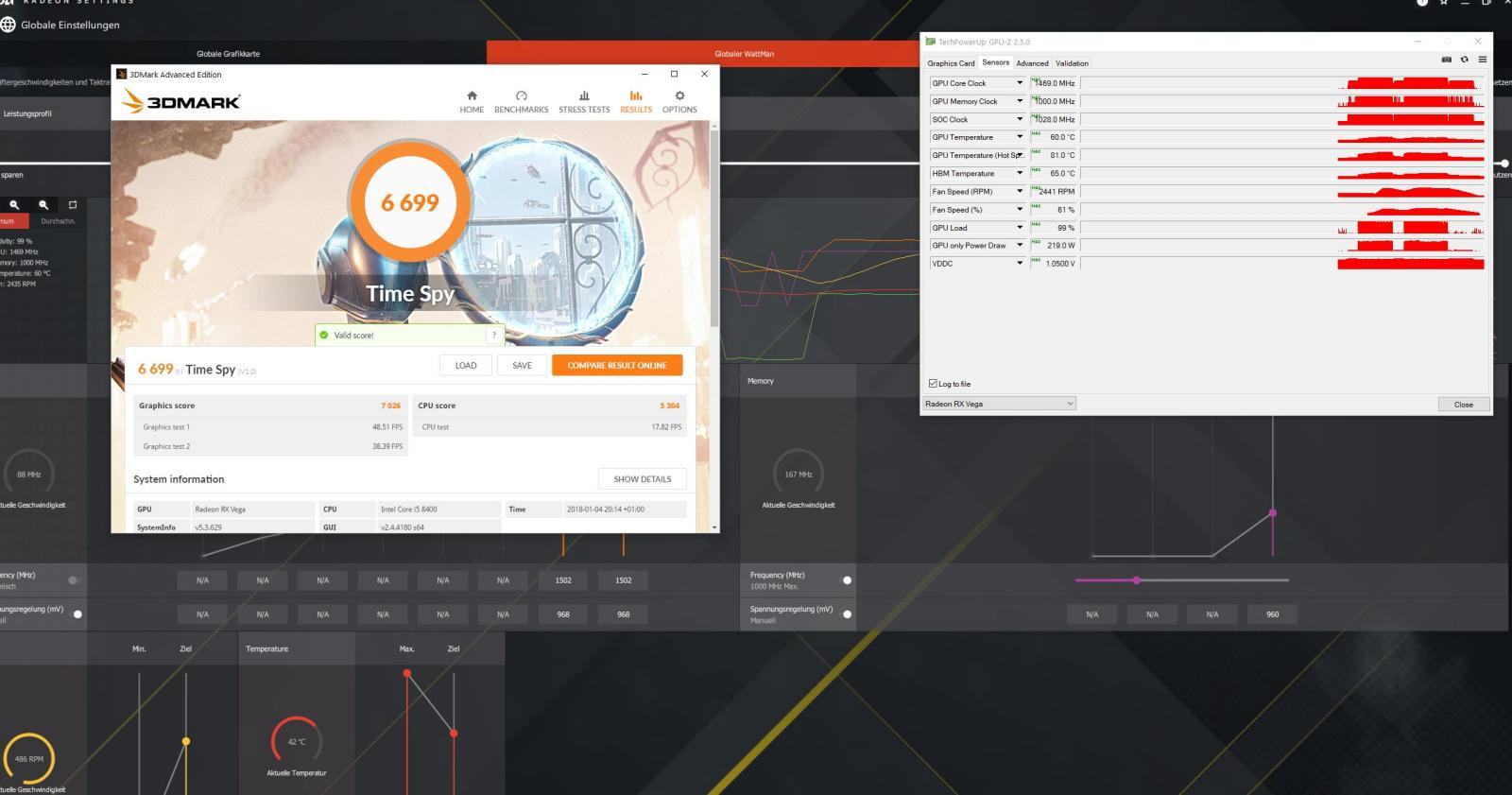Expand the VDDC sensor dropdown
Viewport: 1512px width, 795px height.
1020,264
